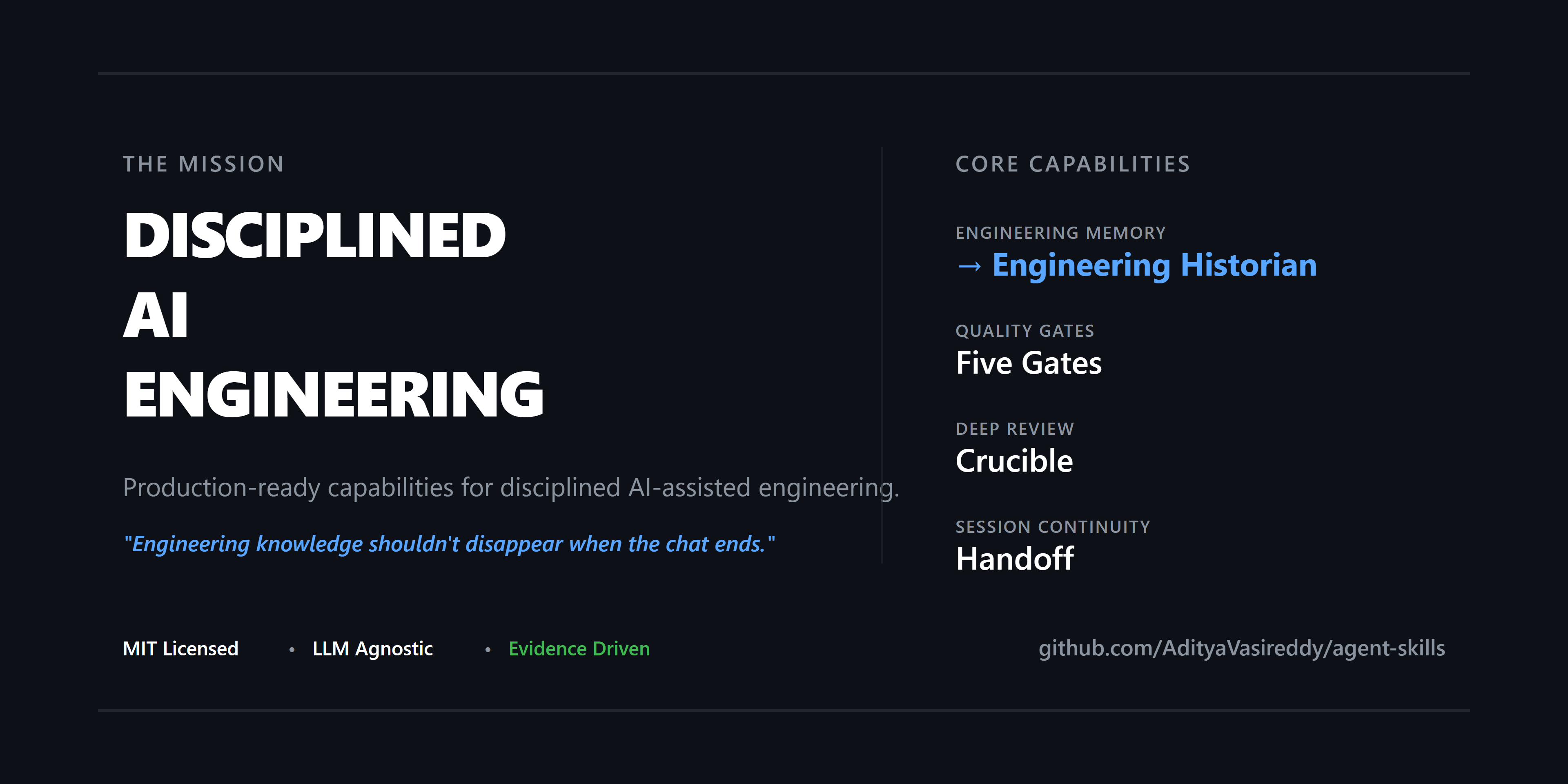
Task: Click the THE MISSION section label
Action: [203, 164]
